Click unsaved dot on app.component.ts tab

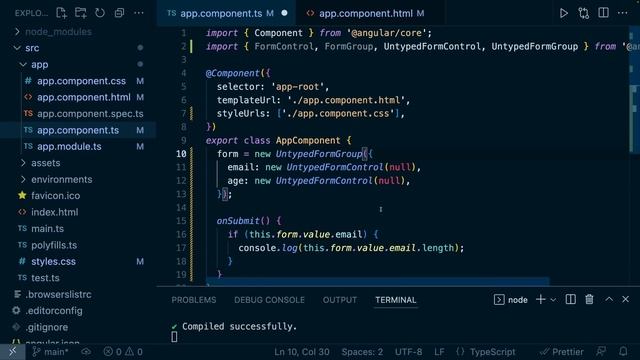coord(284,13)
